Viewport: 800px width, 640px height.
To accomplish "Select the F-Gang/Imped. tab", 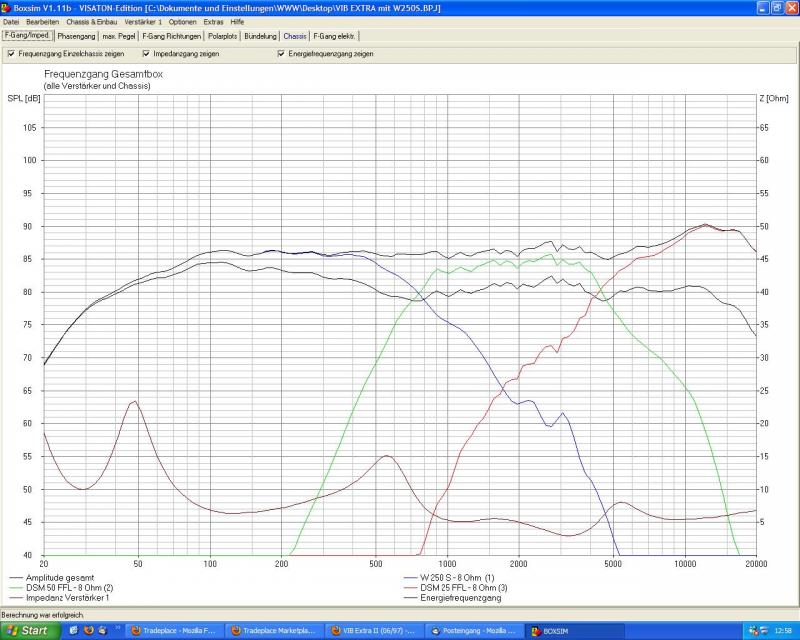I will pos(27,36).
